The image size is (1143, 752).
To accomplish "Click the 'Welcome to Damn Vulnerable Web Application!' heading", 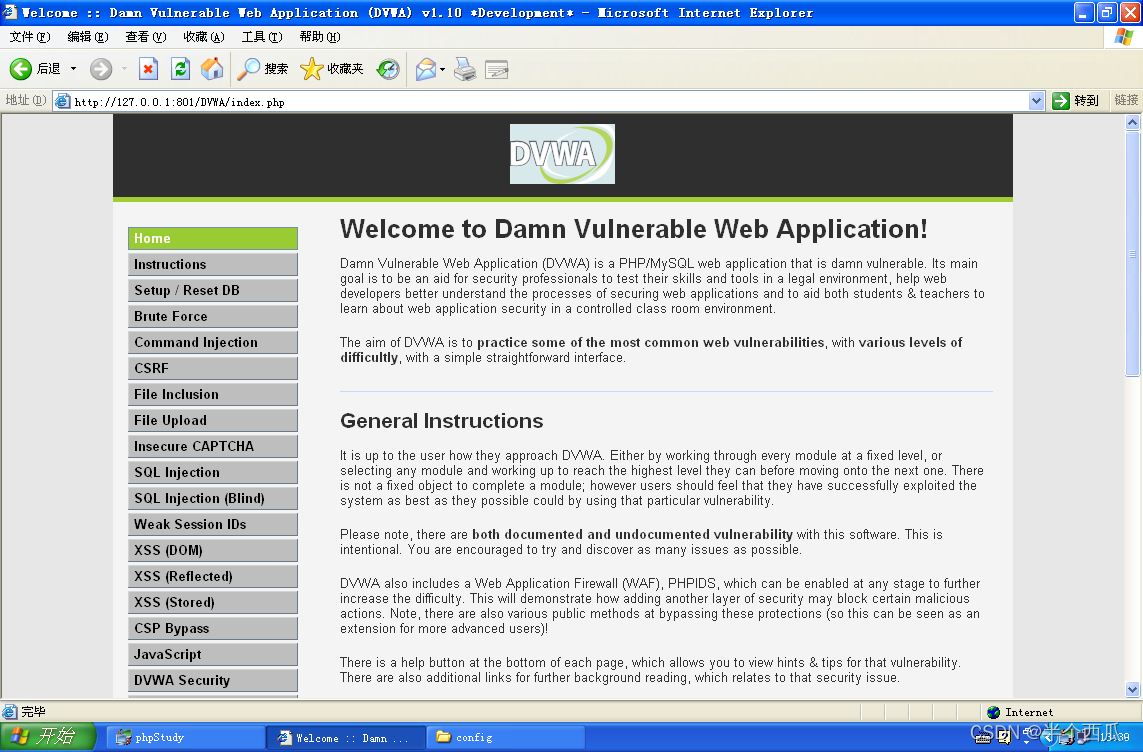I will click(633, 229).
